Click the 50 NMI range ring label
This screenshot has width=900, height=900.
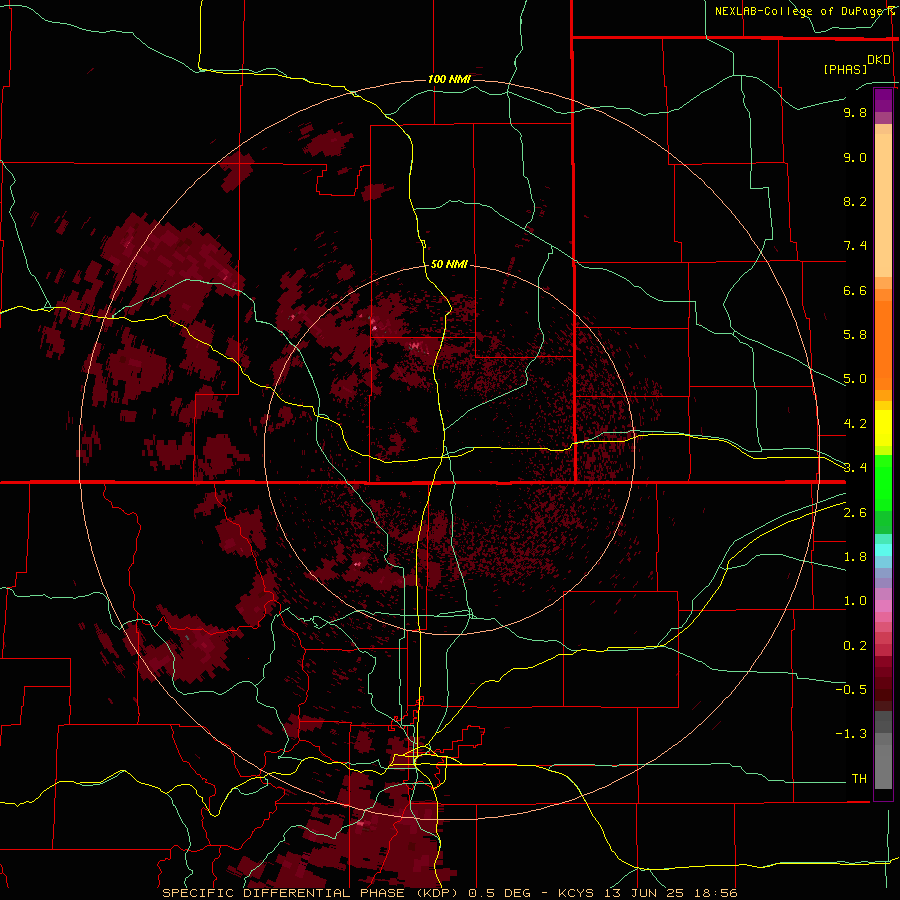pyautogui.click(x=449, y=264)
